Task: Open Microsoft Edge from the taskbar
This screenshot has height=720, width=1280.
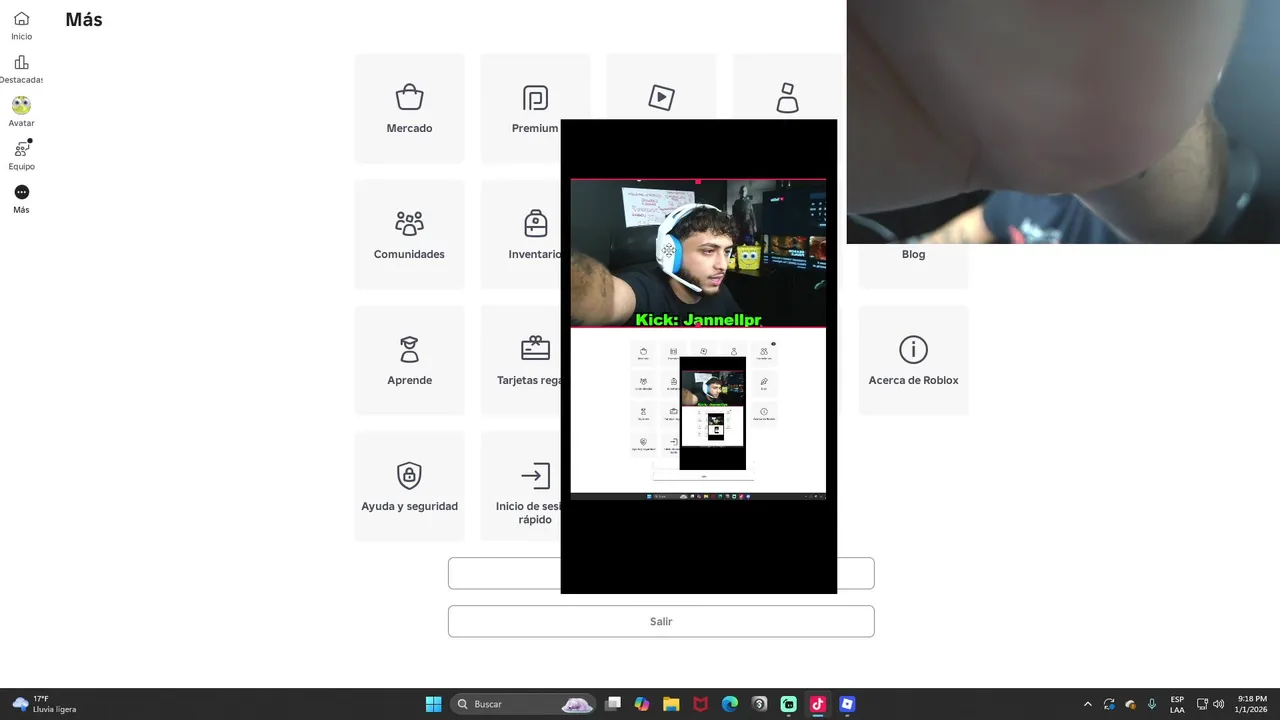Action: pos(730,704)
